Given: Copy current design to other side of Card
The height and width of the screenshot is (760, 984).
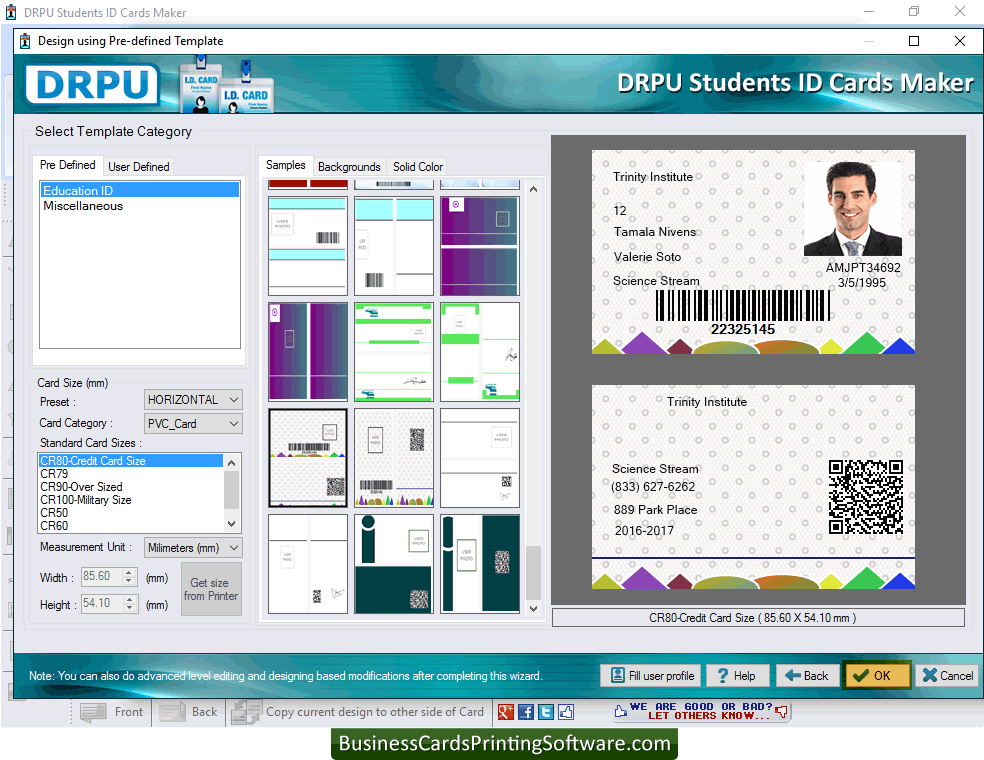Looking at the screenshot, I should click(358, 712).
